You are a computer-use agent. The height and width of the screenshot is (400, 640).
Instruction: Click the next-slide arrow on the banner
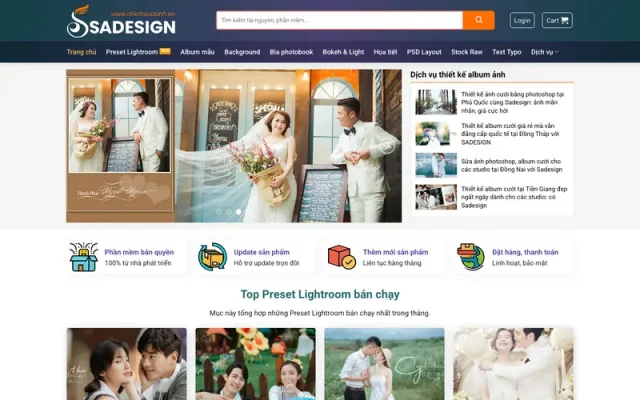pos(387,146)
